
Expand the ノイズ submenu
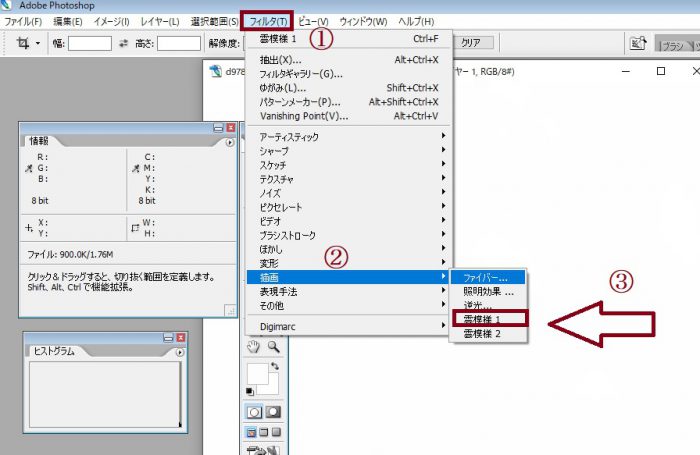pos(349,193)
